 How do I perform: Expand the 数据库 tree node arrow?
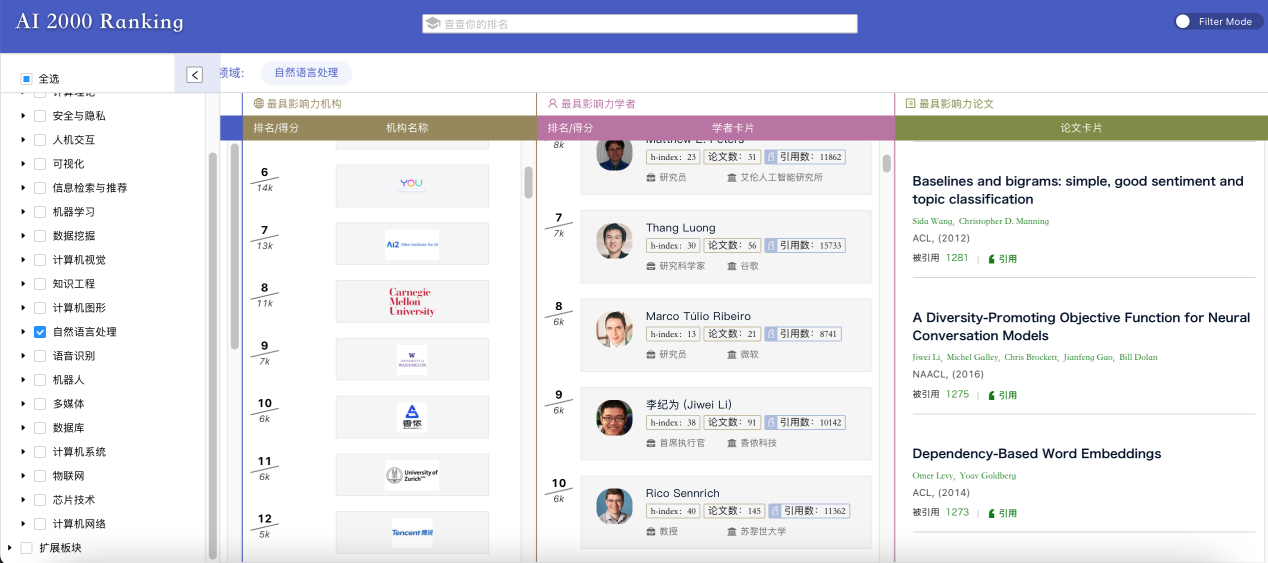pos(23,428)
